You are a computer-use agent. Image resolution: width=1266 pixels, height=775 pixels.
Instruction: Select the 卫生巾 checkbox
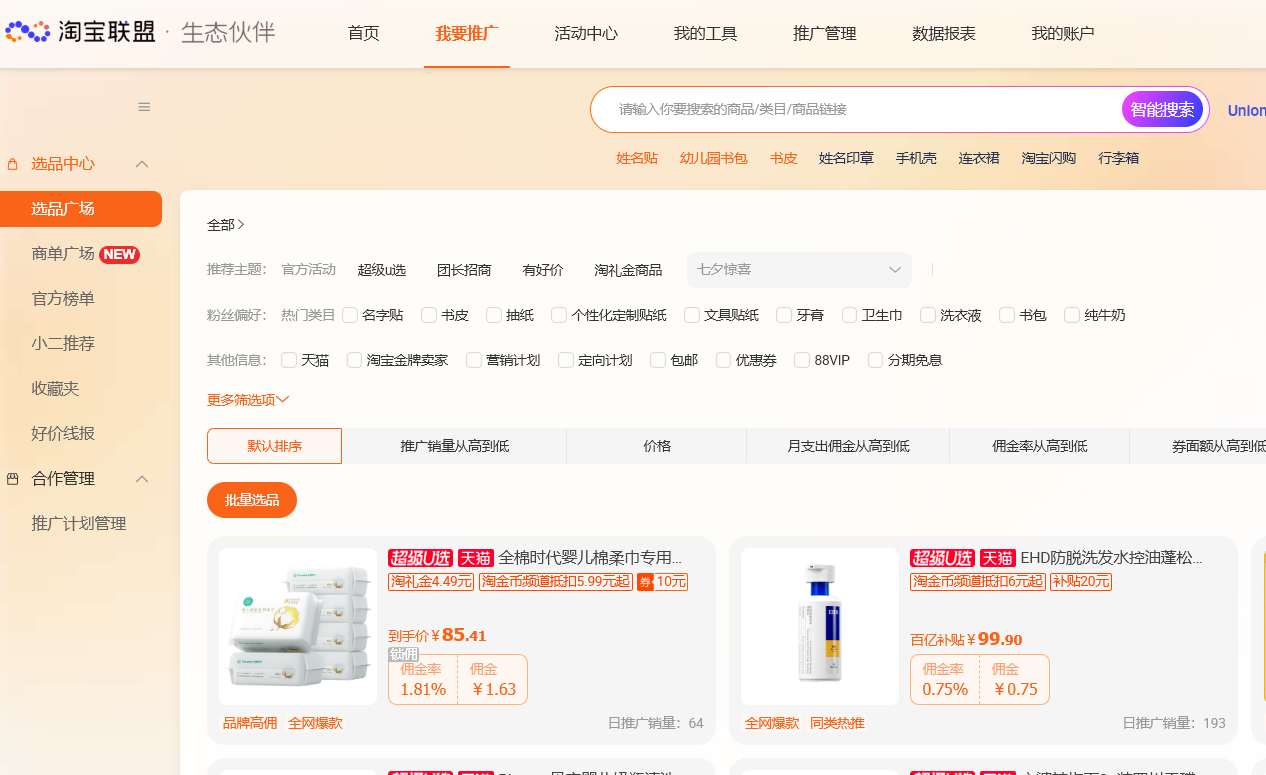click(850, 315)
